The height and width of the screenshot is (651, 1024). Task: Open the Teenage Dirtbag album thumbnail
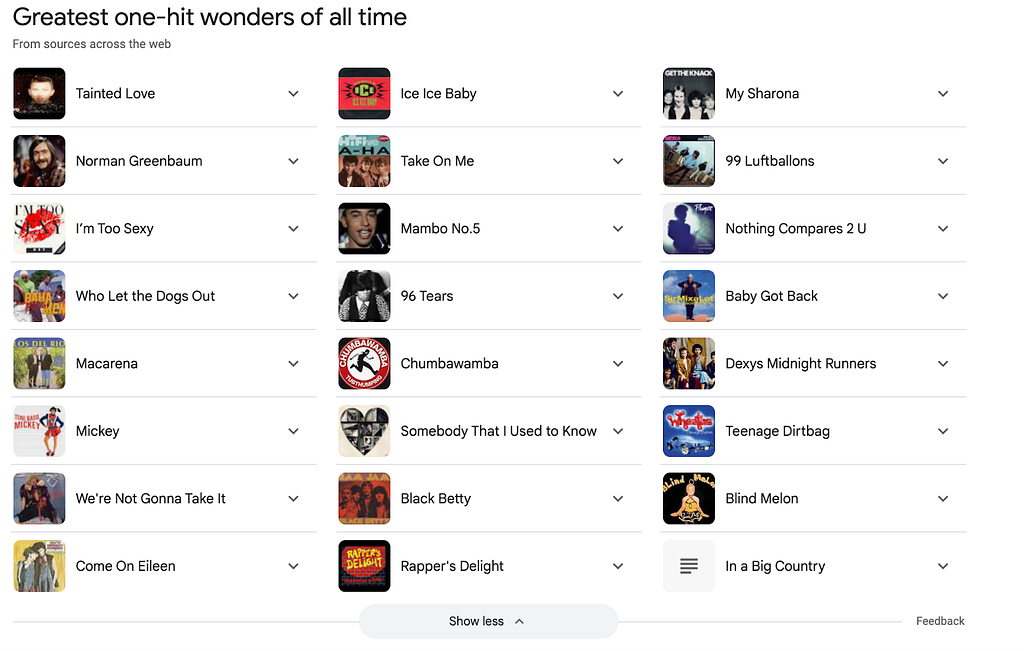(x=689, y=431)
